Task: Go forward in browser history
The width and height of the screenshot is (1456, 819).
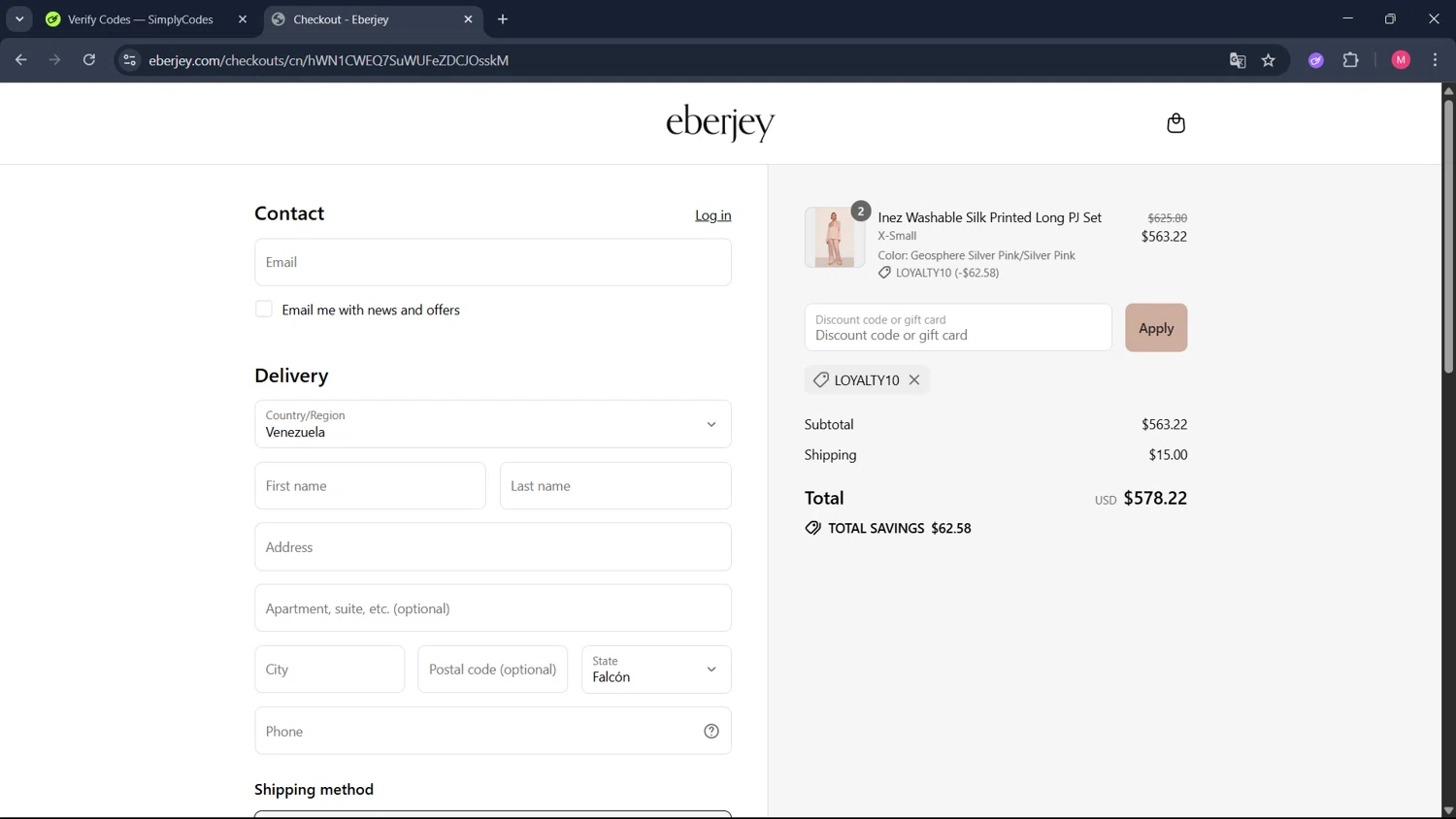Action: [x=55, y=60]
